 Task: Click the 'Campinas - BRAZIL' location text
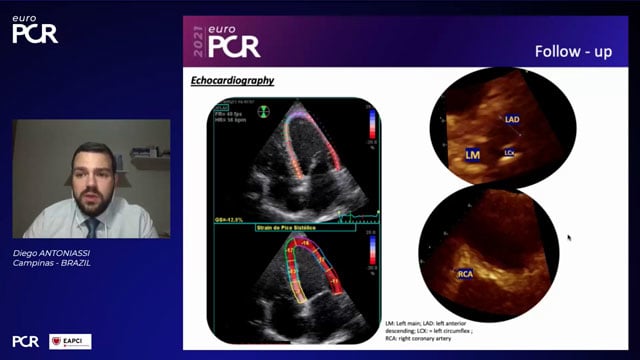coord(51,263)
